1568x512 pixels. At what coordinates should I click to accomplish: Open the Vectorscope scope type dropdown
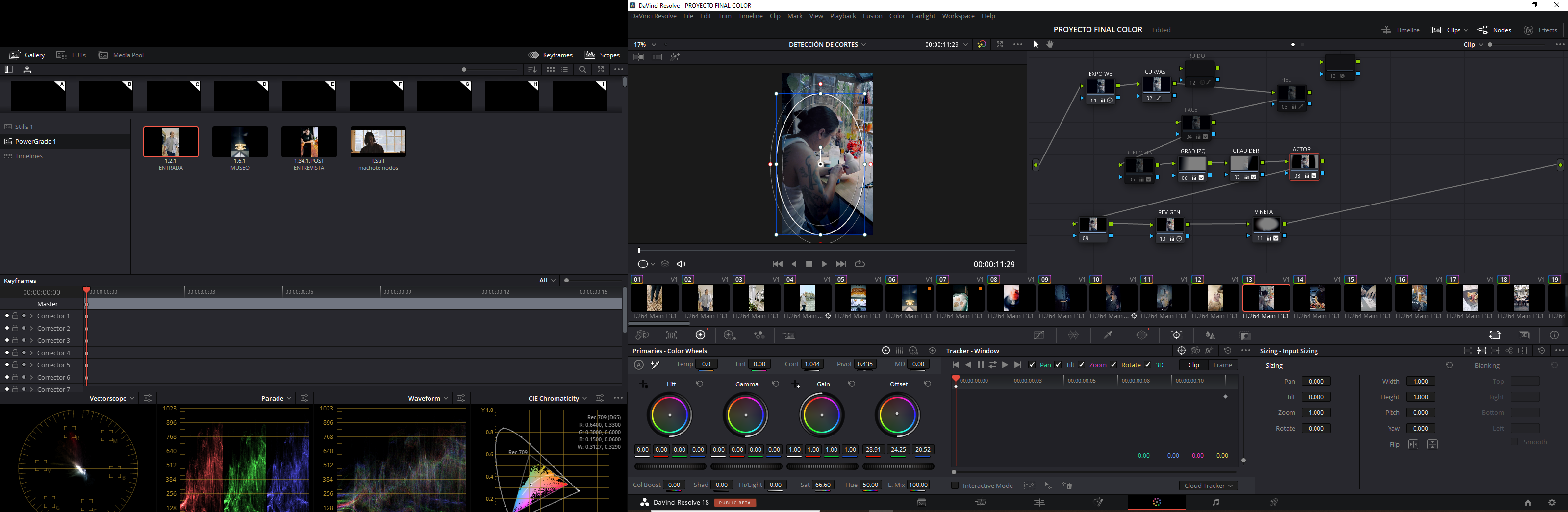[112, 398]
